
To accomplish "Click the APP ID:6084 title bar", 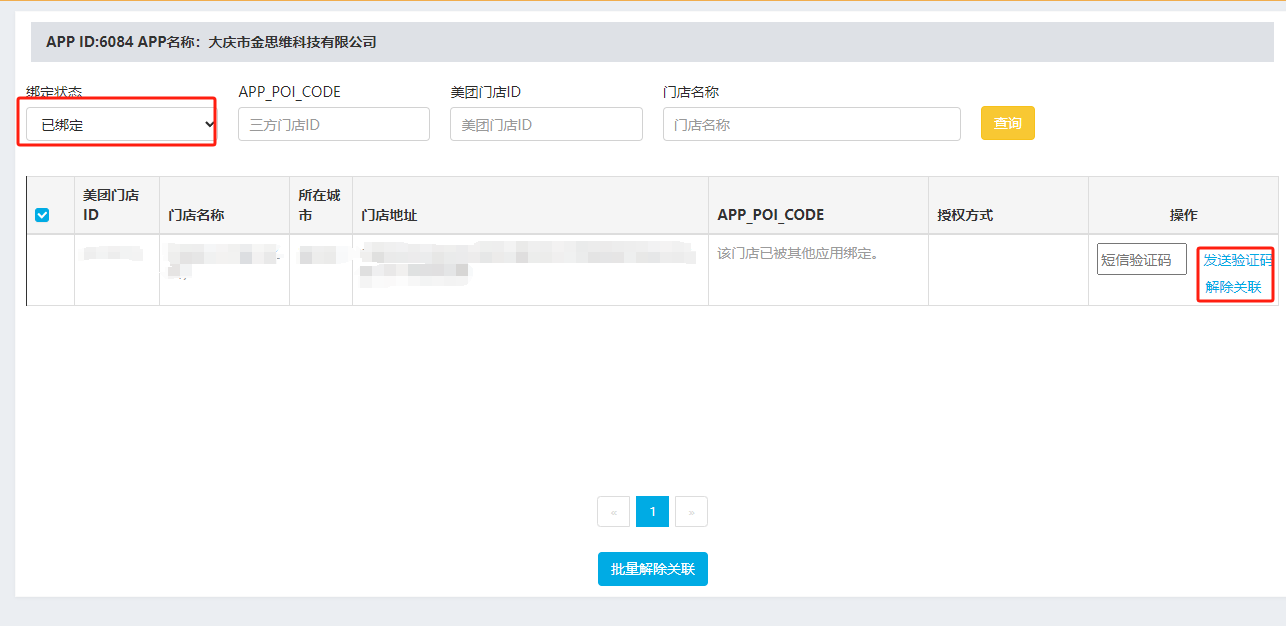I will tap(652, 42).
